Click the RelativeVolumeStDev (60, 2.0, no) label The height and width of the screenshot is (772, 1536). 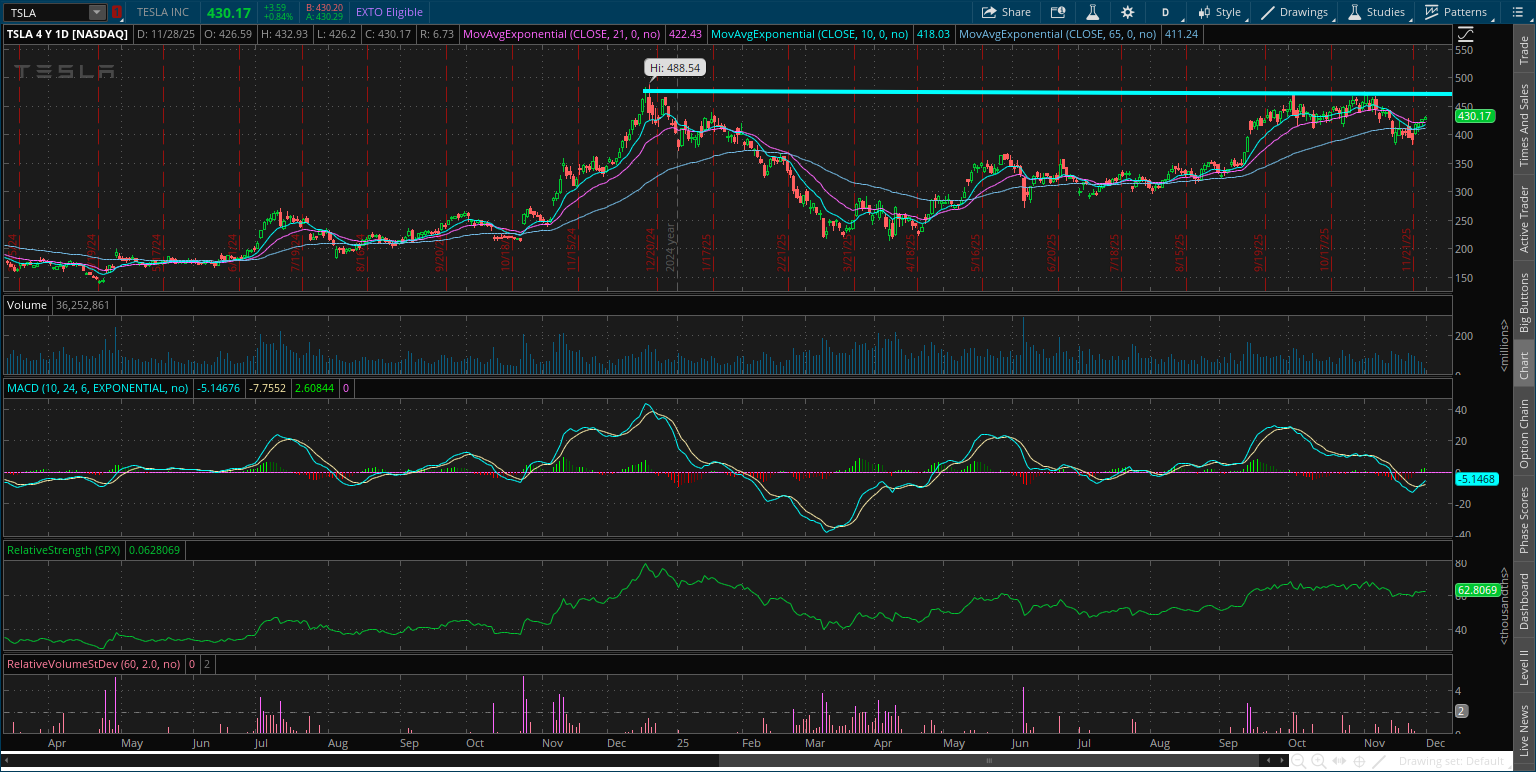click(x=94, y=664)
